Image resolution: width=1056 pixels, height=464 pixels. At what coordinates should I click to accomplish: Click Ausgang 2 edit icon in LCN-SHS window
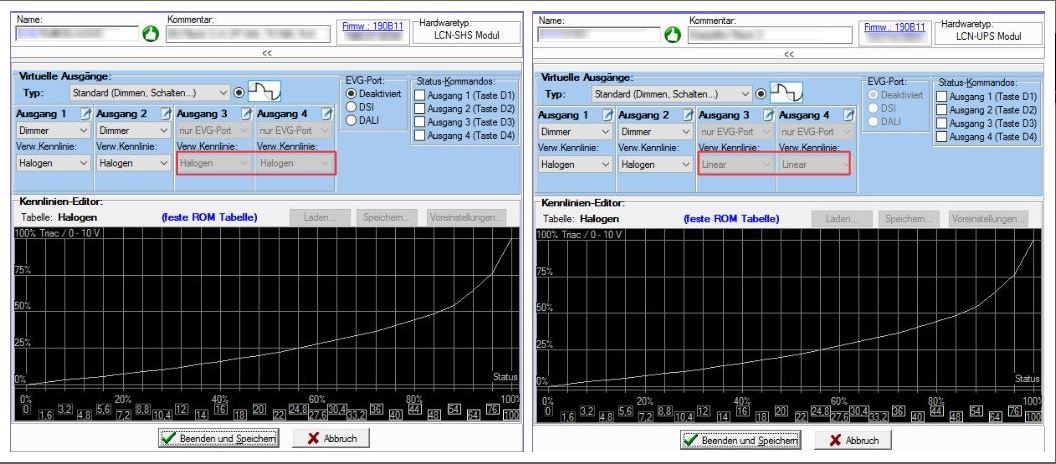[x=166, y=115]
